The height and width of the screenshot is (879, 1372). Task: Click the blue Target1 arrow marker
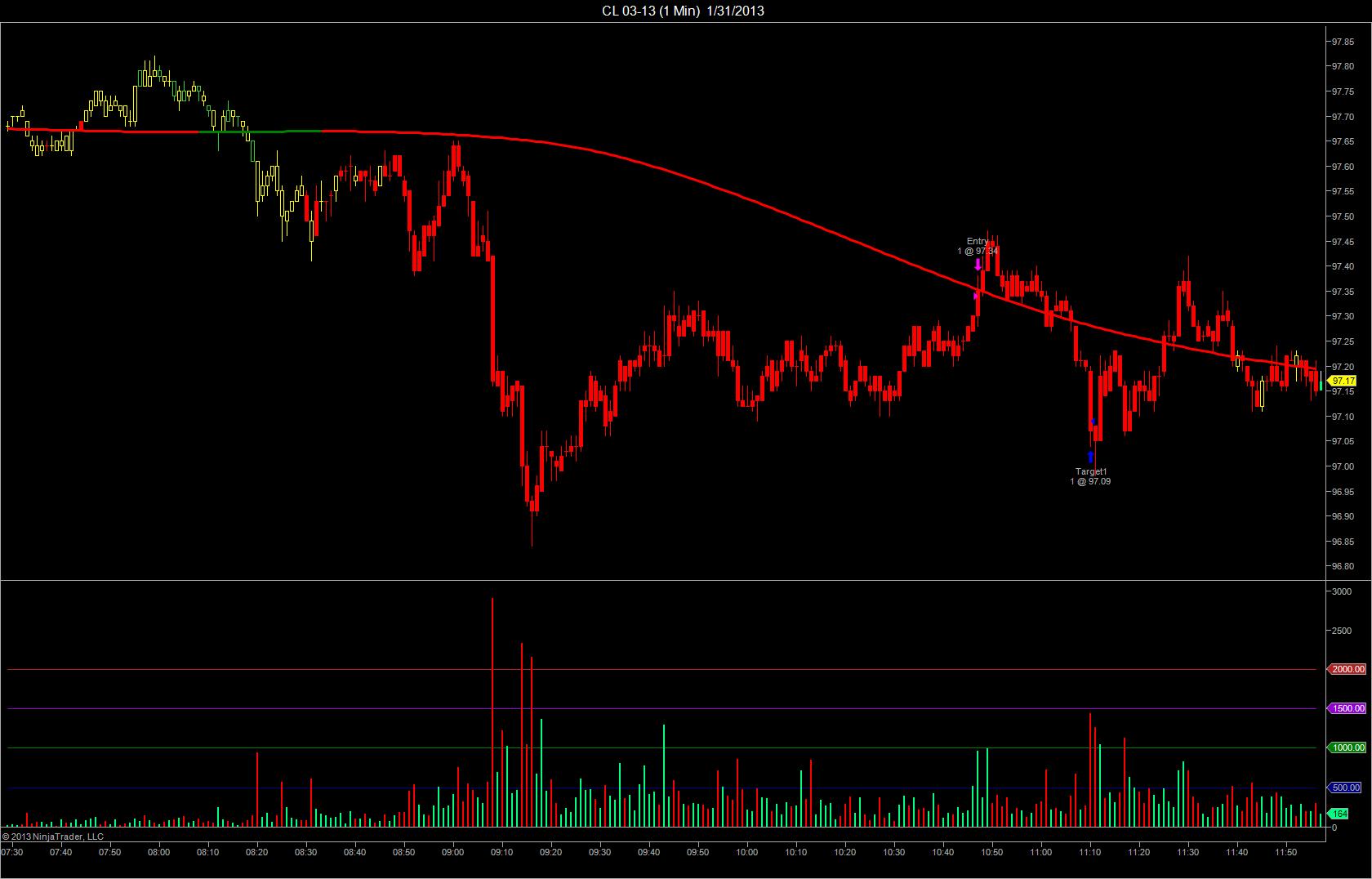[1090, 457]
